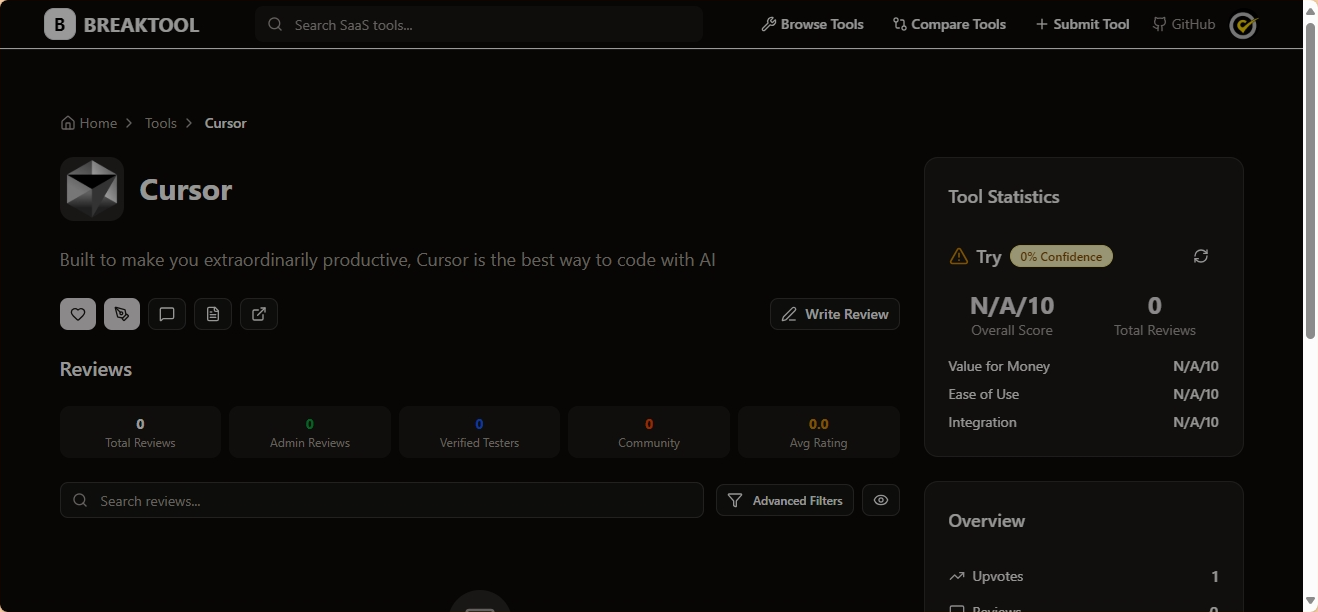
Task: Select the Admin Reviews stat card
Action: [310, 432]
